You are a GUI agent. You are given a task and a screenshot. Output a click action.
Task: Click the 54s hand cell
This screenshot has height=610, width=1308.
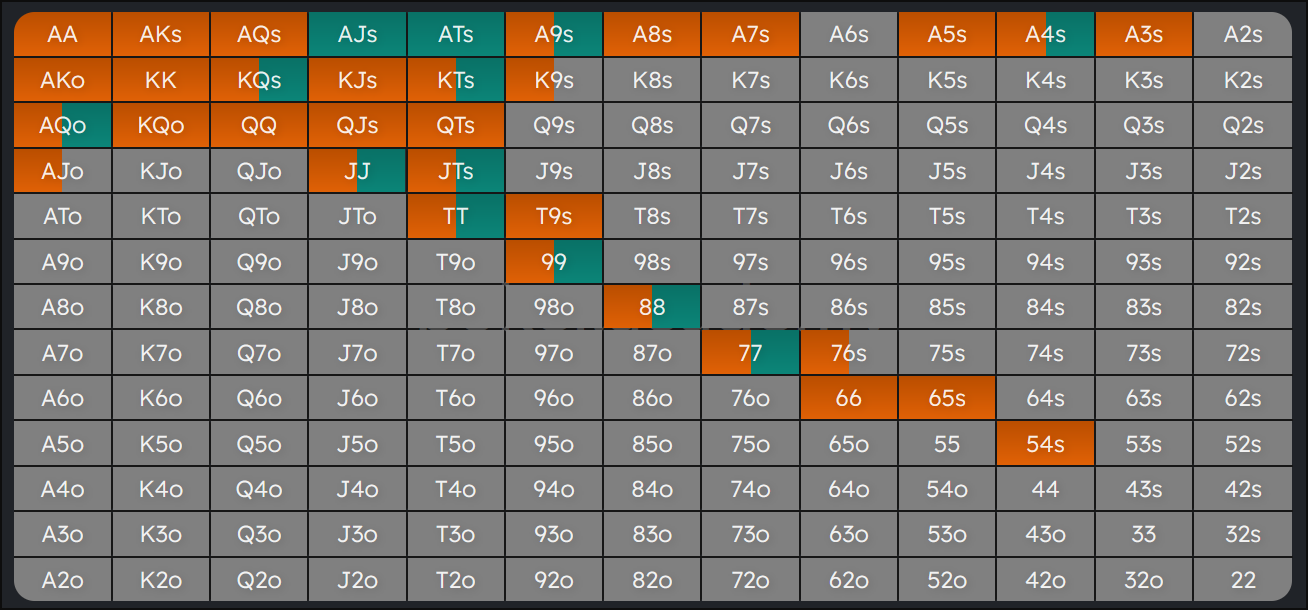pyautogui.click(x=1045, y=444)
